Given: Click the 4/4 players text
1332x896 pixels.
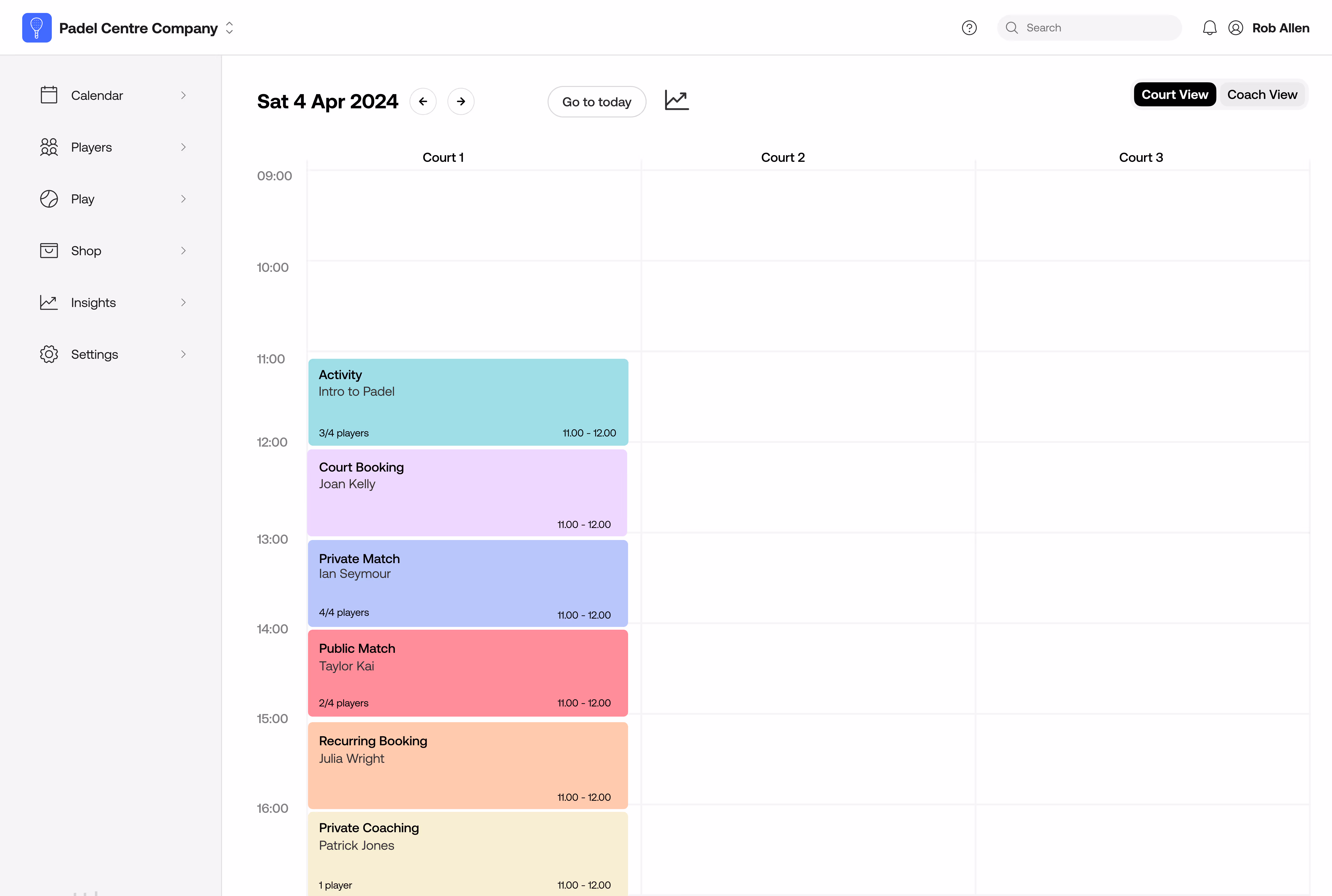Looking at the screenshot, I should (344, 613).
